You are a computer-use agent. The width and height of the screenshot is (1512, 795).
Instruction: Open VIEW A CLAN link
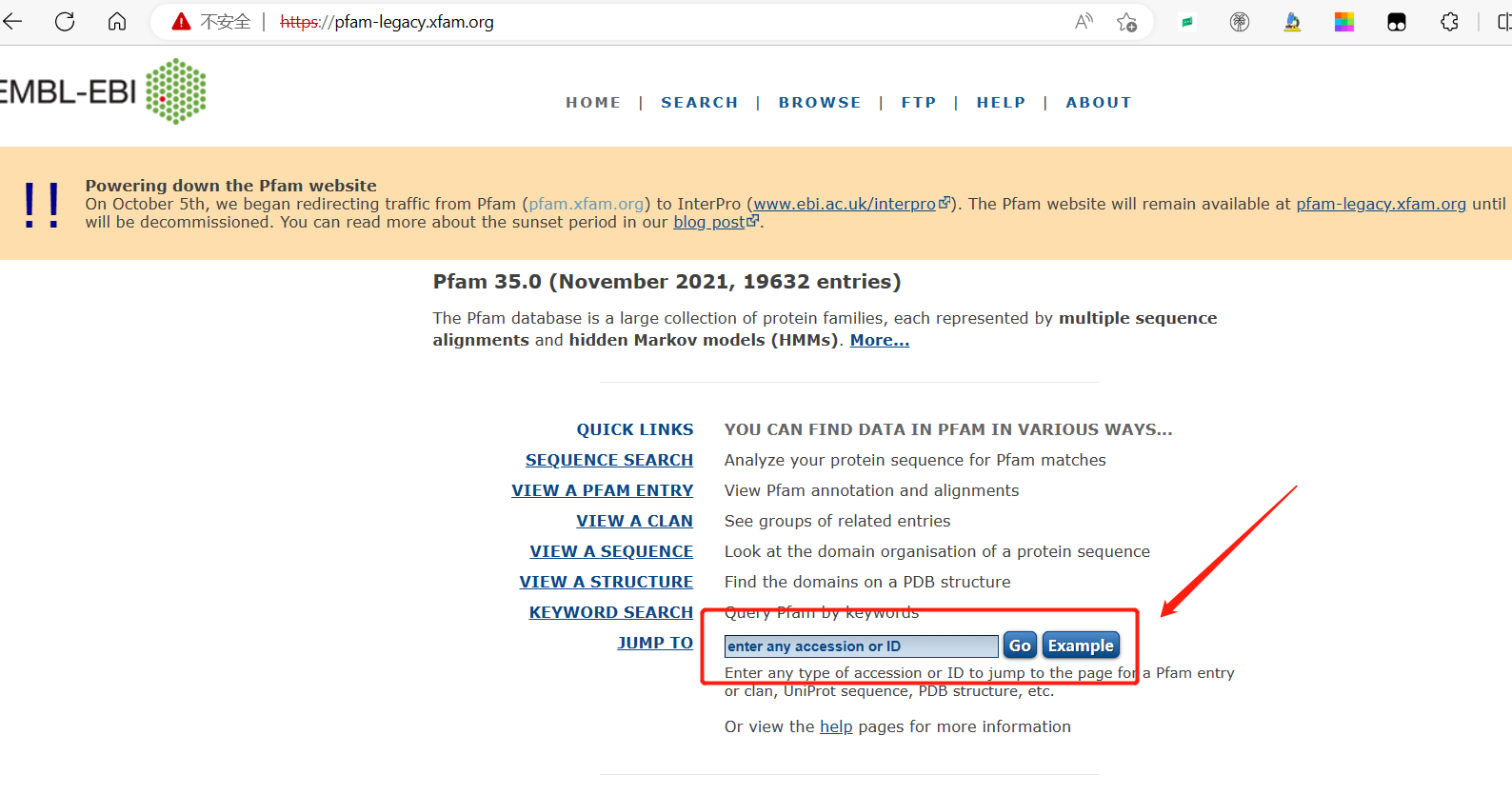[635, 521]
